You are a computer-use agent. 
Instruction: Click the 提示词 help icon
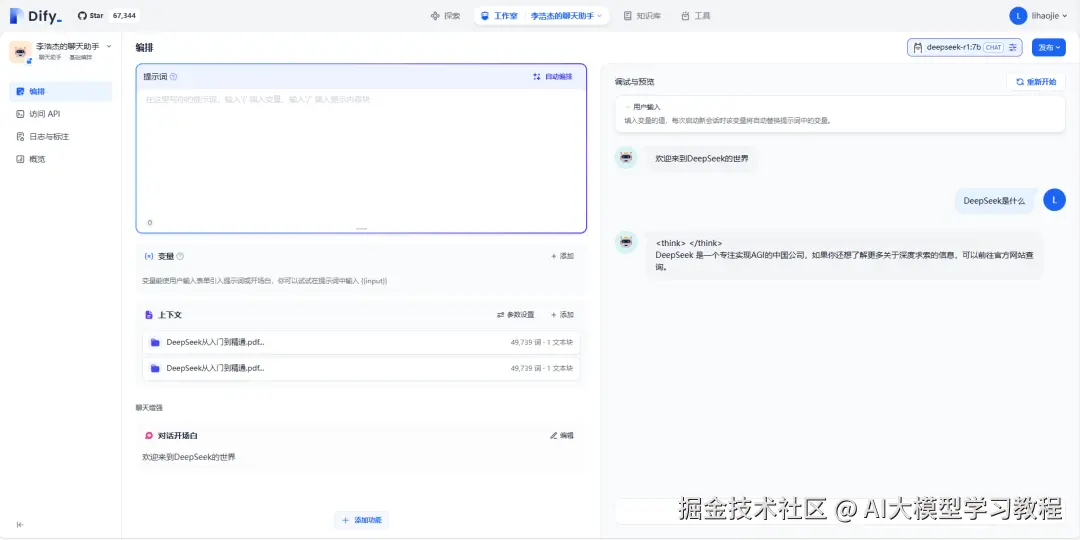[x=174, y=77]
